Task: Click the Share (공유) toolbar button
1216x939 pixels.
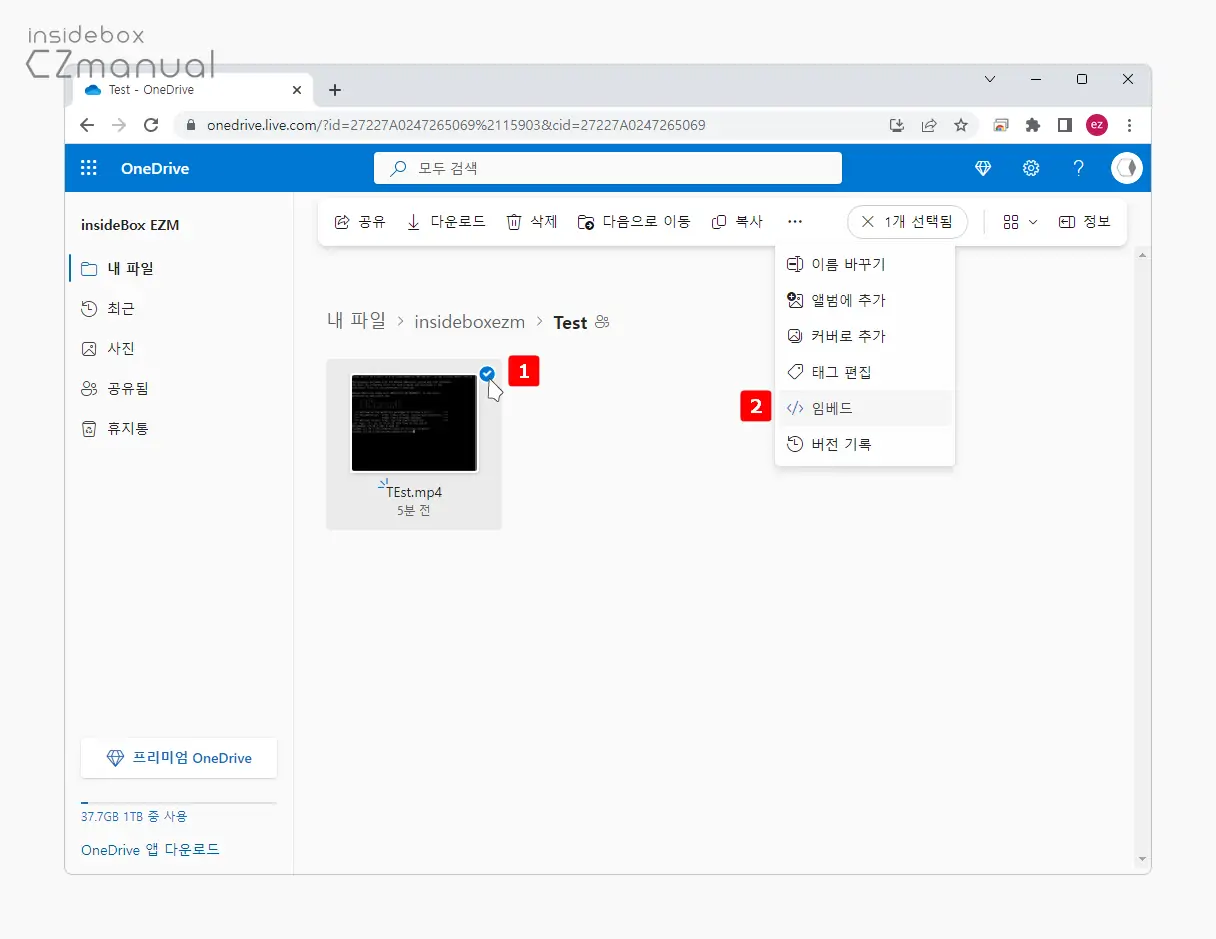Action: (x=359, y=222)
